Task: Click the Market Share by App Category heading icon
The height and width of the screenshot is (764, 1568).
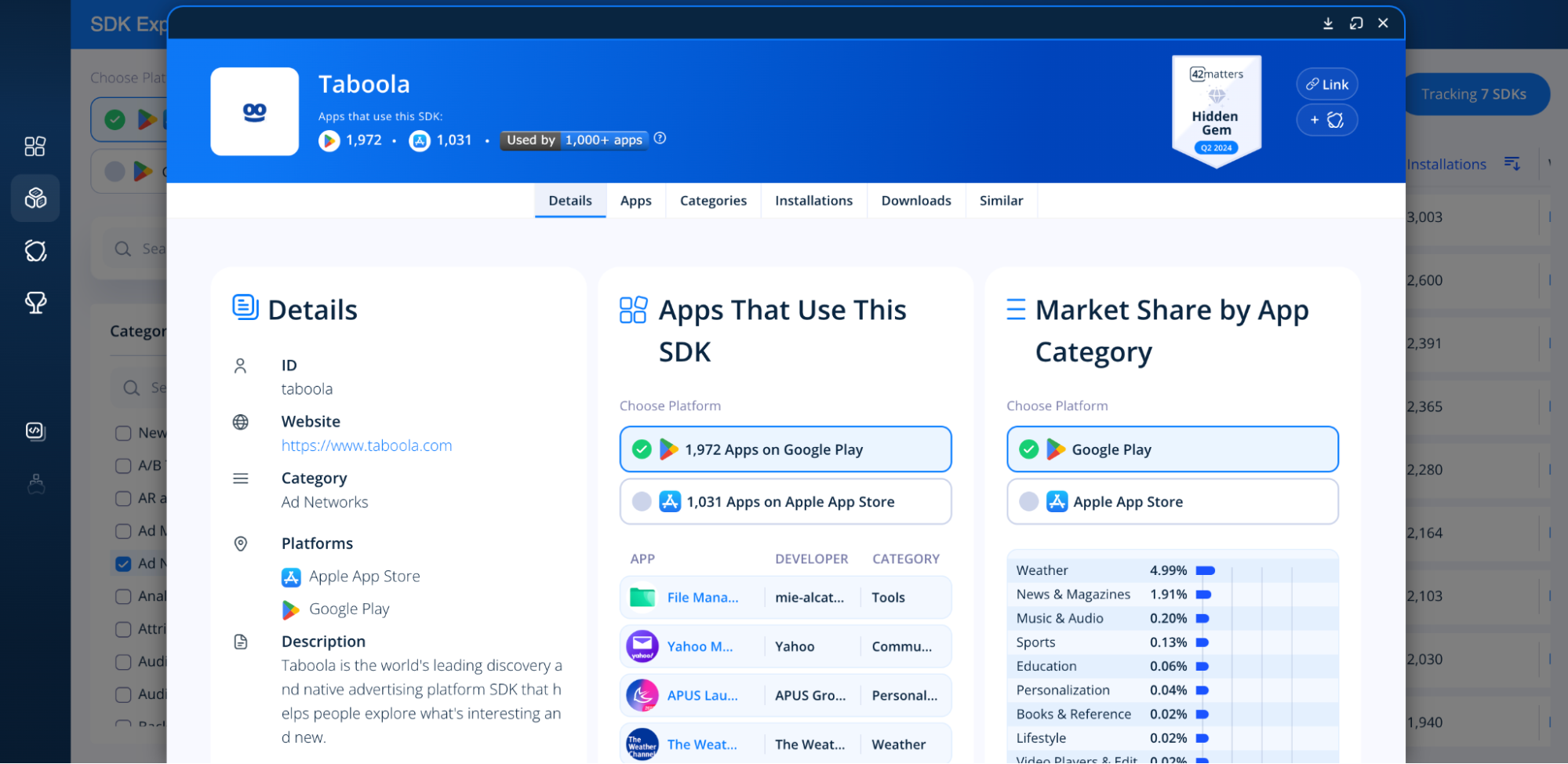Action: (x=1016, y=310)
